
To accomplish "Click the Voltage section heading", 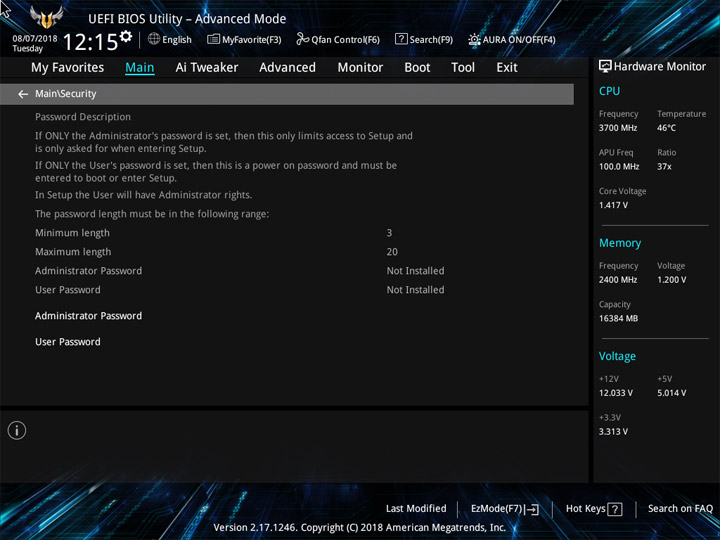I will coord(617,356).
